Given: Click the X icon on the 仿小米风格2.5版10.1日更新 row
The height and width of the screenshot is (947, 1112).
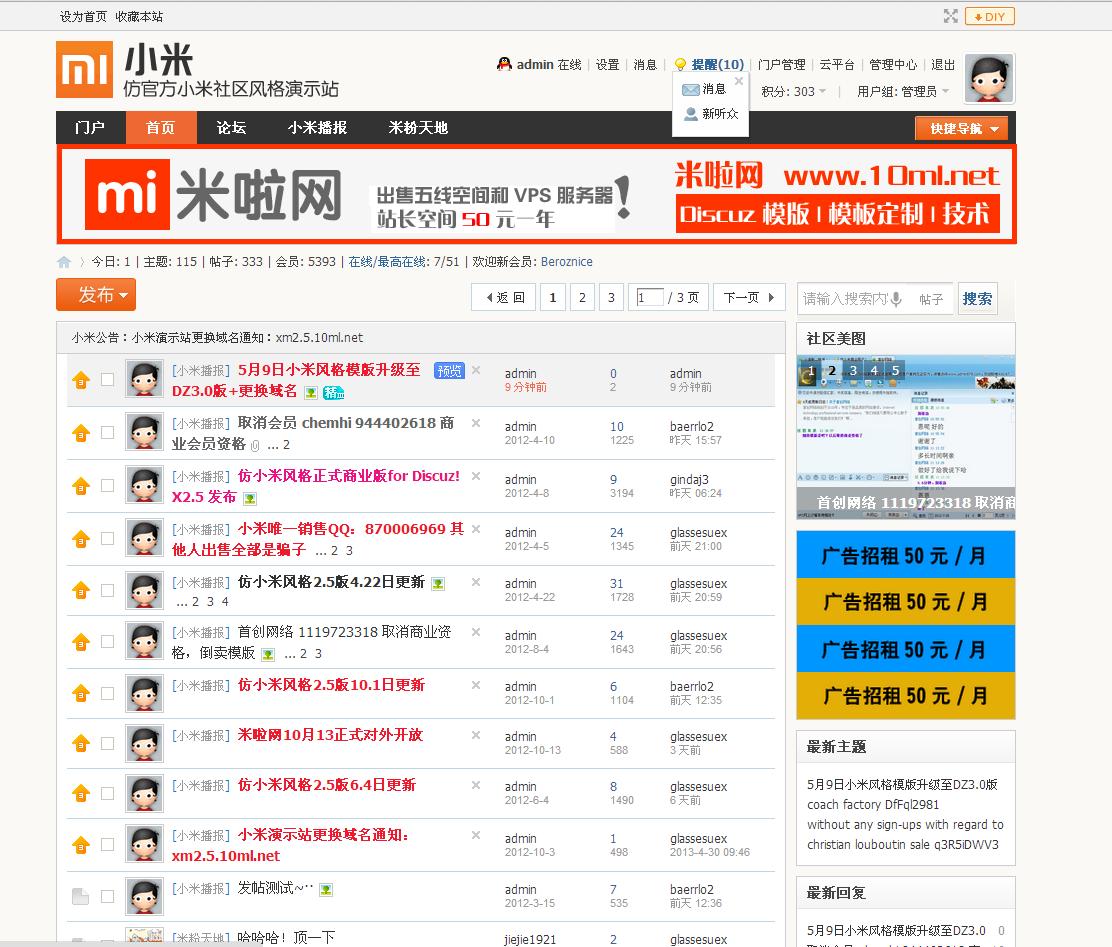Looking at the screenshot, I should pyautogui.click(x=476, y=685).
